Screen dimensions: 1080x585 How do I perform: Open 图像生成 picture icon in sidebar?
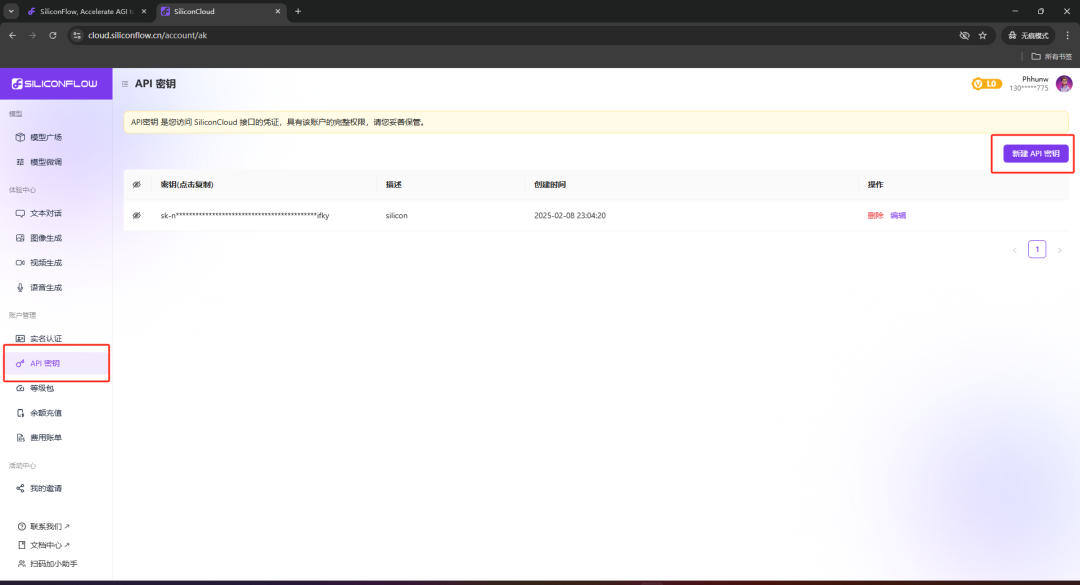pos(20,238)
